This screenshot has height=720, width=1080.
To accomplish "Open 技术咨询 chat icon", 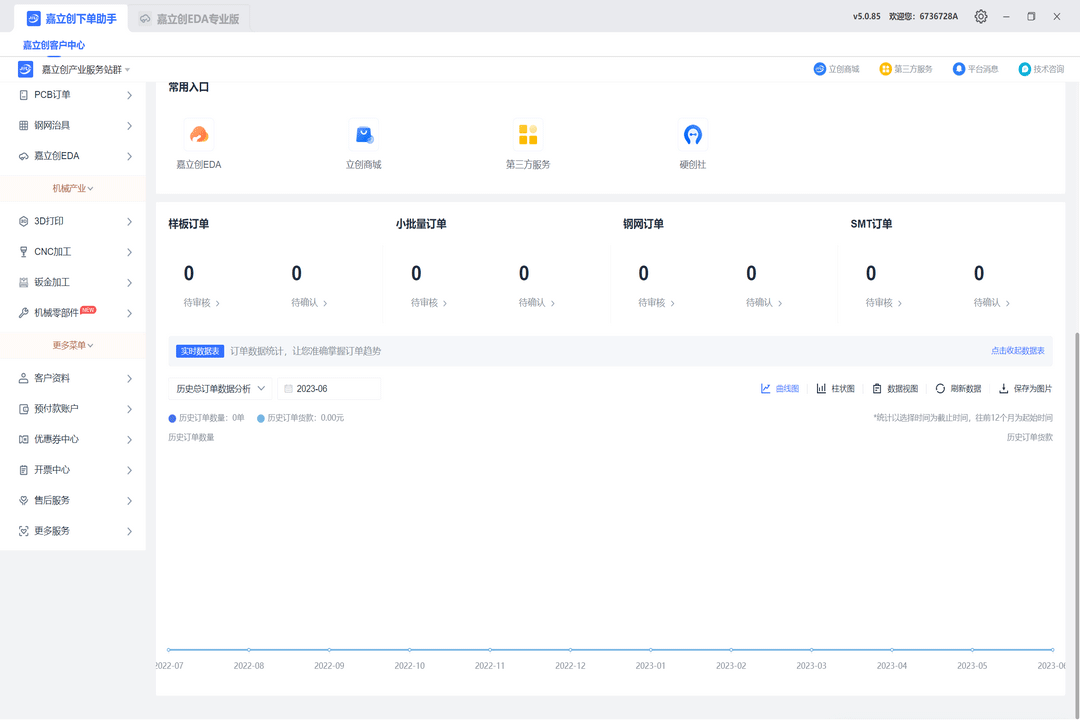I will coord(1025,69).
